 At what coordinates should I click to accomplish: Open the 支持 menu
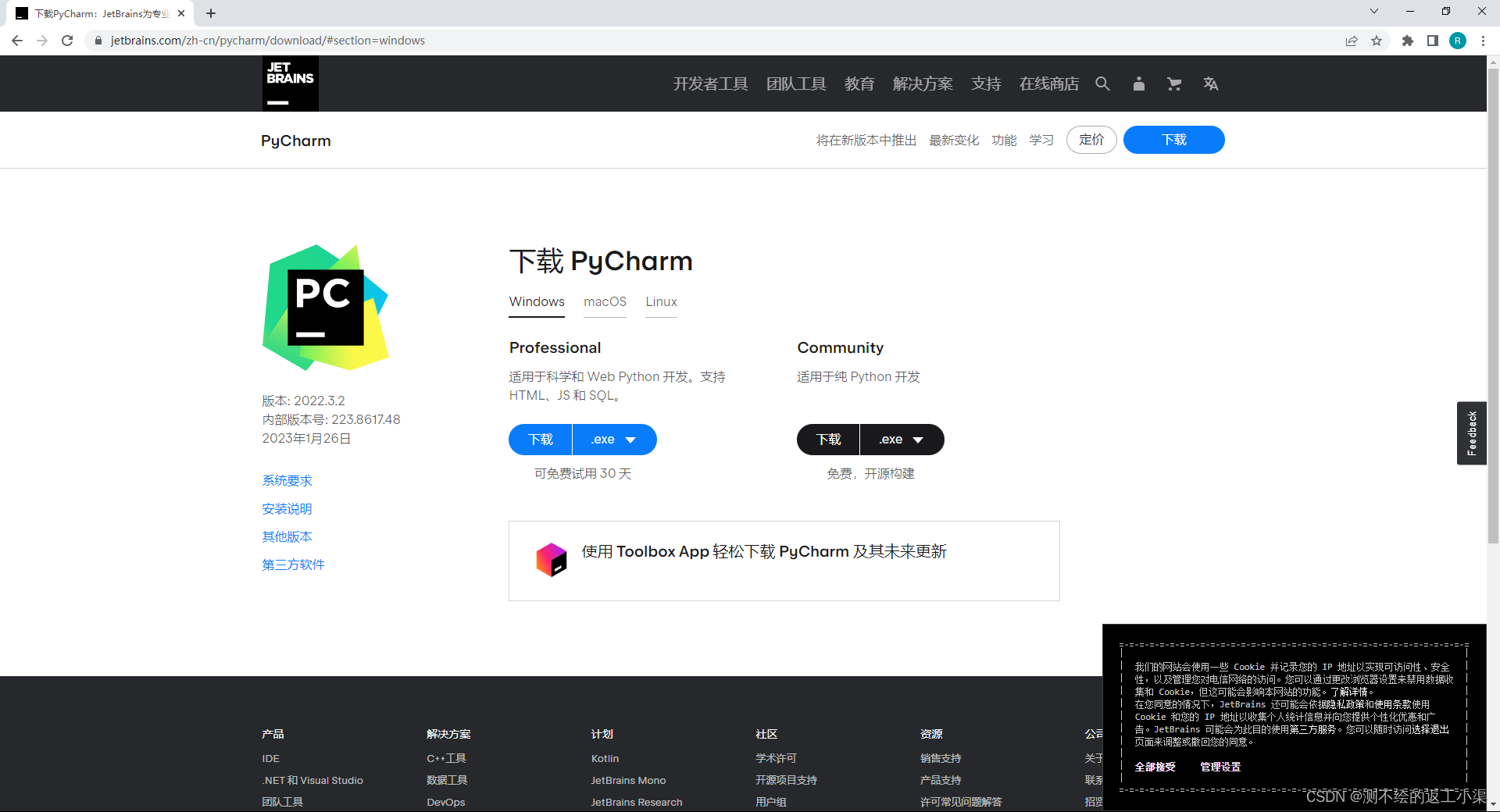(x=986, y=84)
